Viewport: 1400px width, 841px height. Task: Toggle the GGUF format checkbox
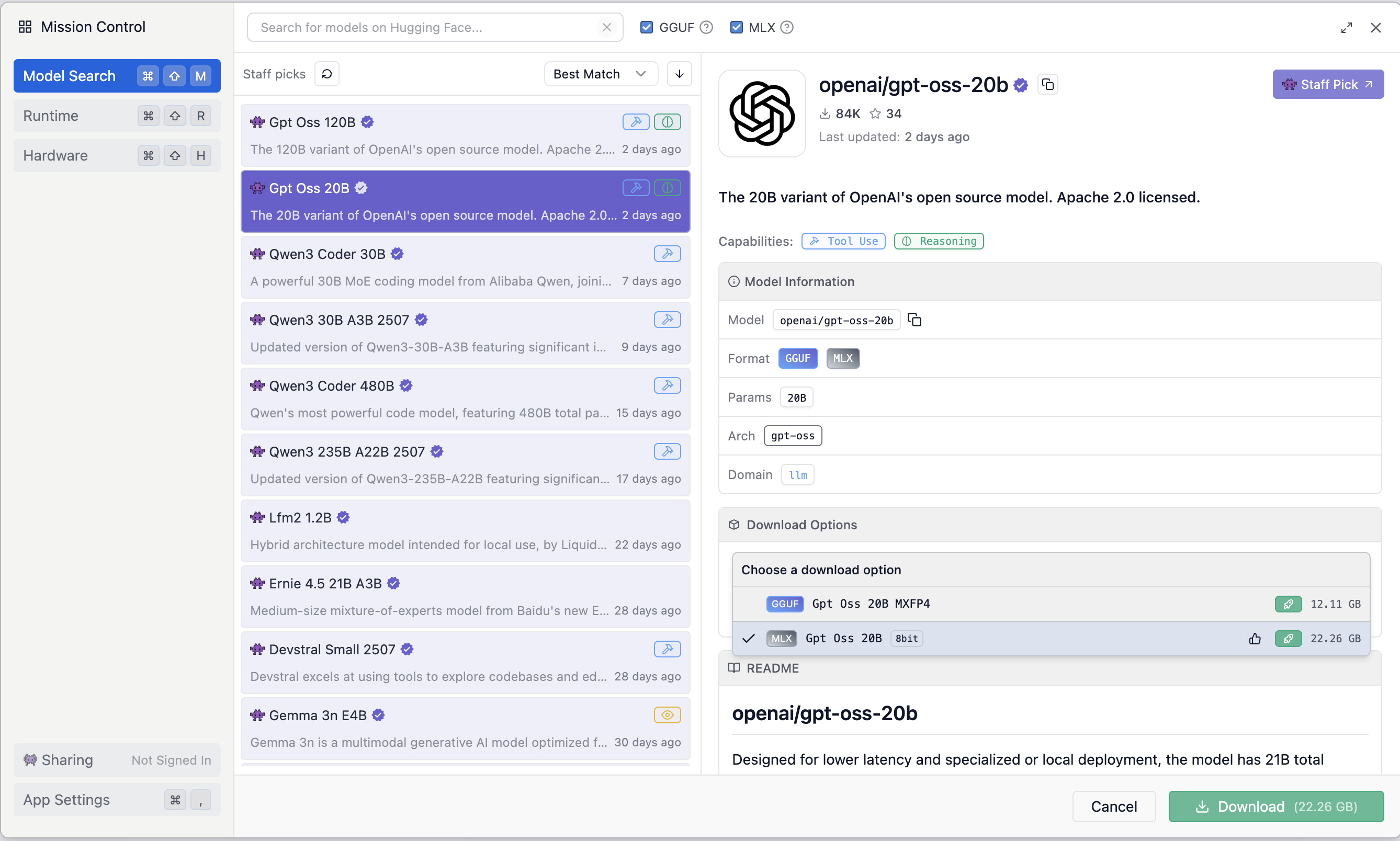point(646,27)
